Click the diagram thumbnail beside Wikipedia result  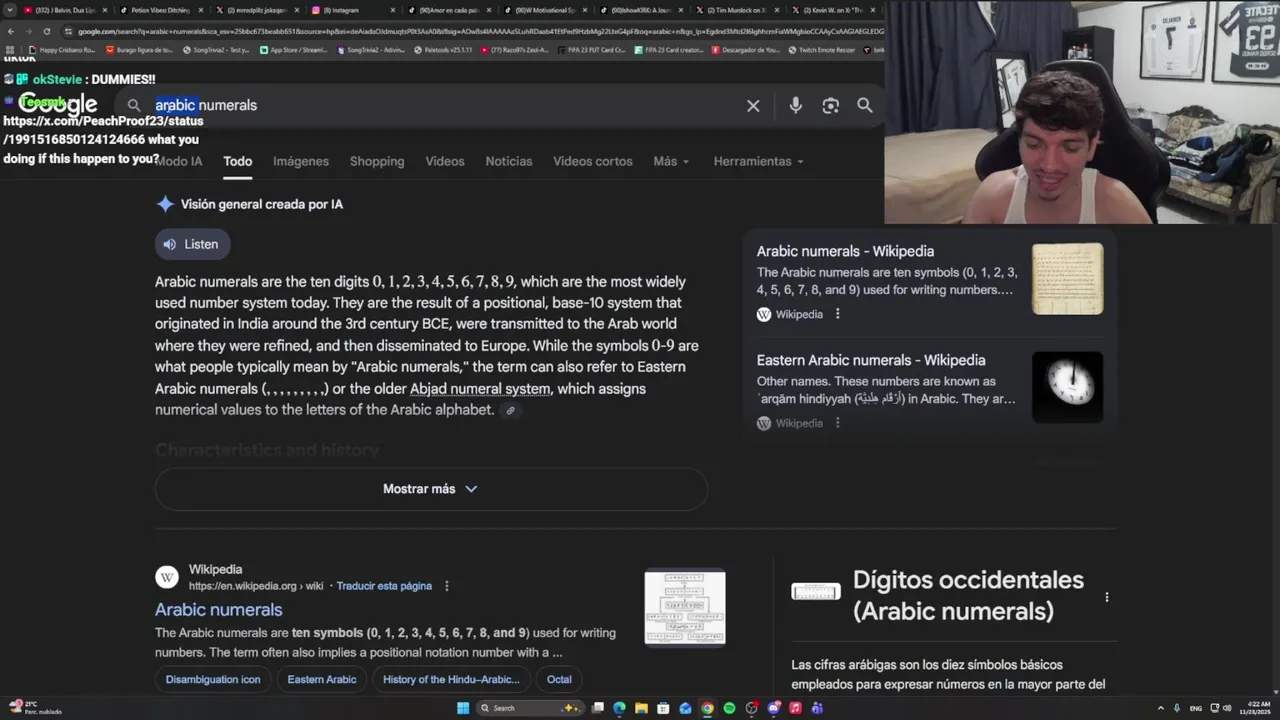coord(685,608)
